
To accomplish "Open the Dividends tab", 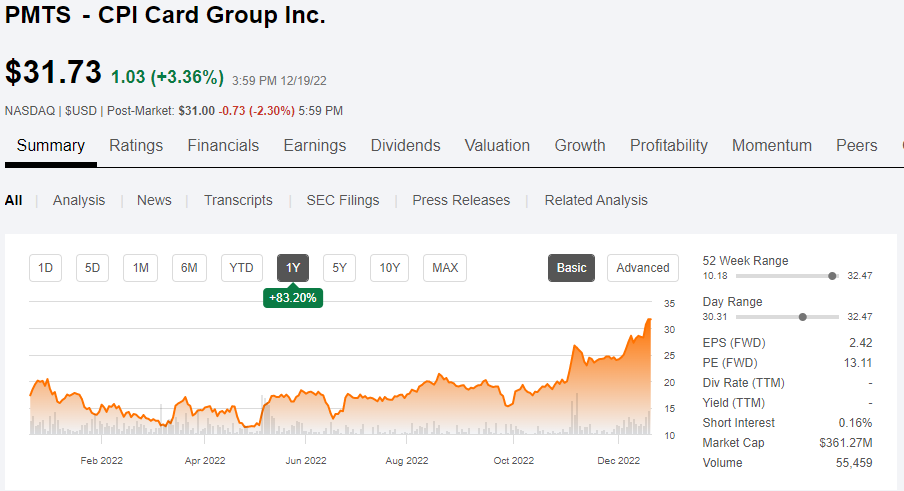I will tap(405, 146).
